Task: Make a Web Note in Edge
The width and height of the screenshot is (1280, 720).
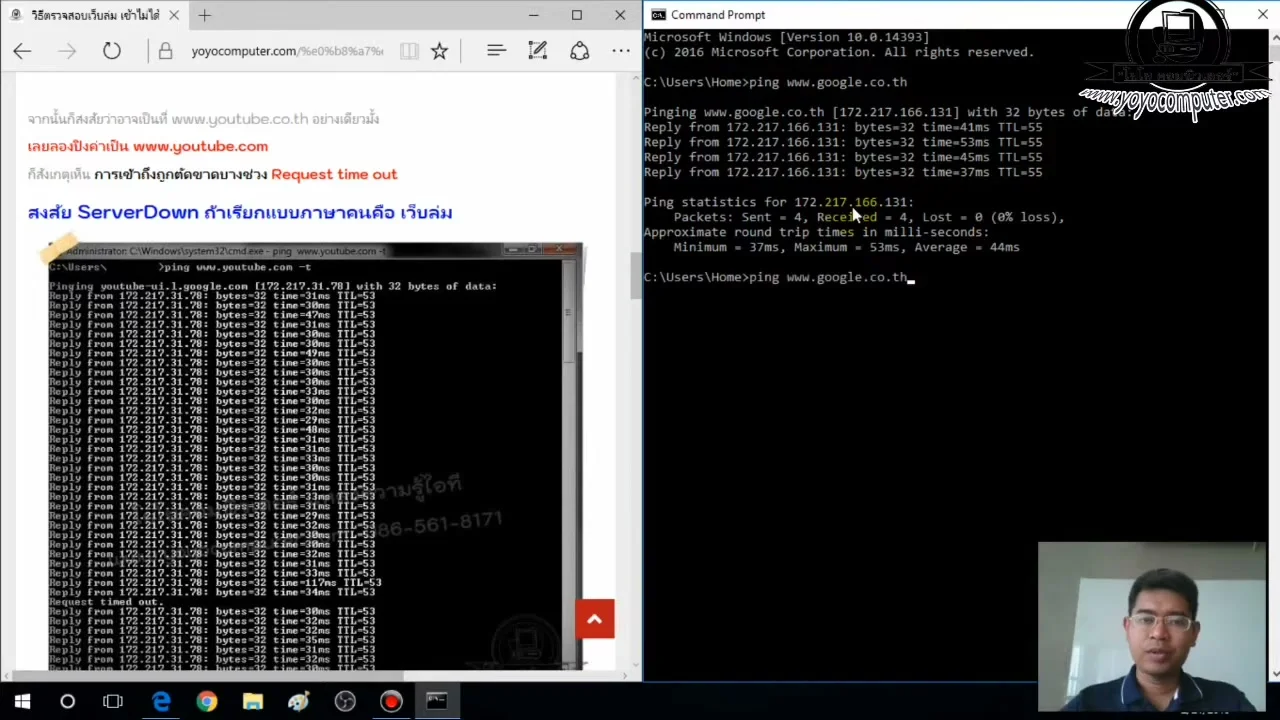Action: pos(537,51)
